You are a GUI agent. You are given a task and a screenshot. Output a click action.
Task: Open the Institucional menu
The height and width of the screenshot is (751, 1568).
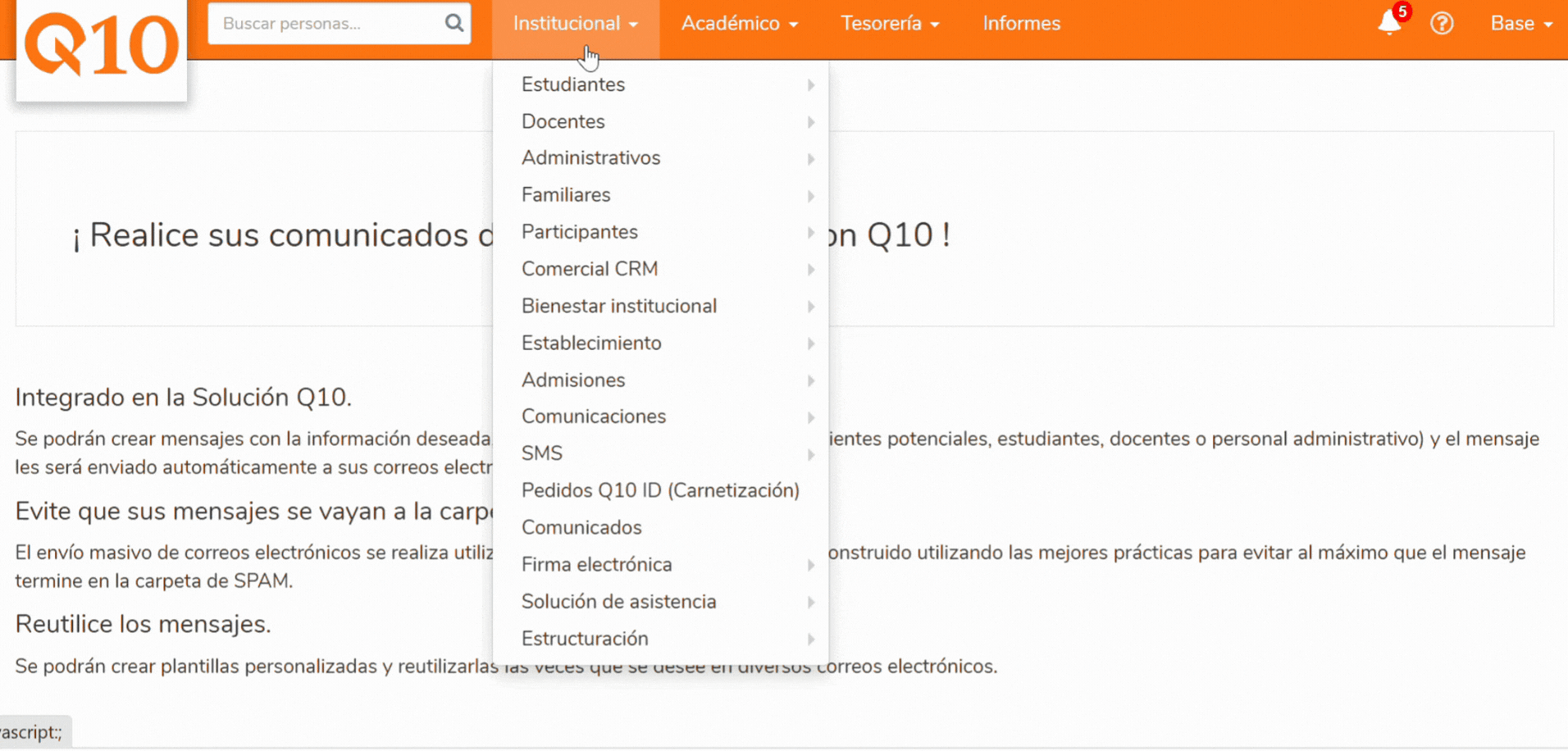click(576, 24)
